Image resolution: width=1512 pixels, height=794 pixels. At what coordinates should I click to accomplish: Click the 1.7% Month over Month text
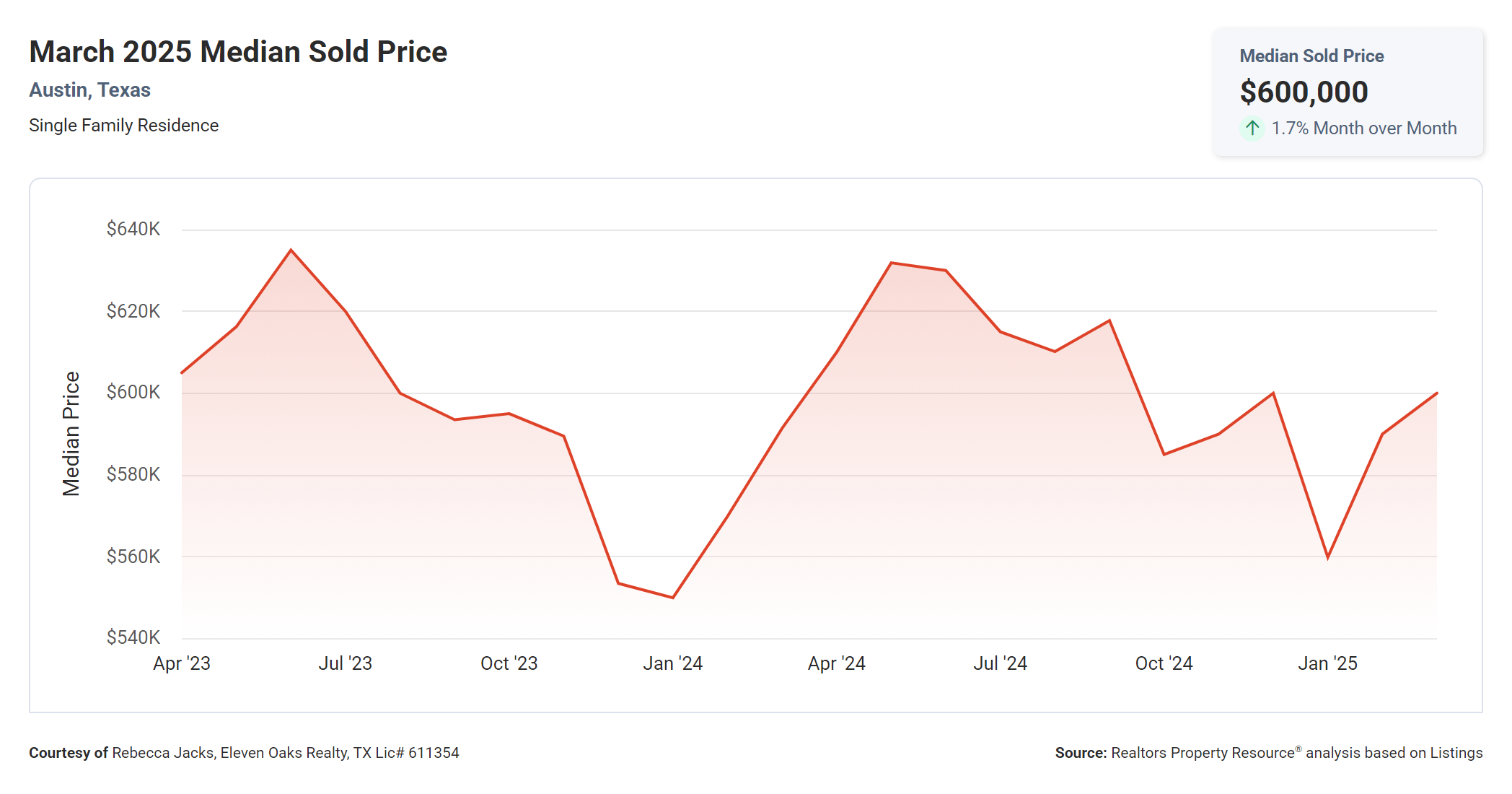point(1363,128)
